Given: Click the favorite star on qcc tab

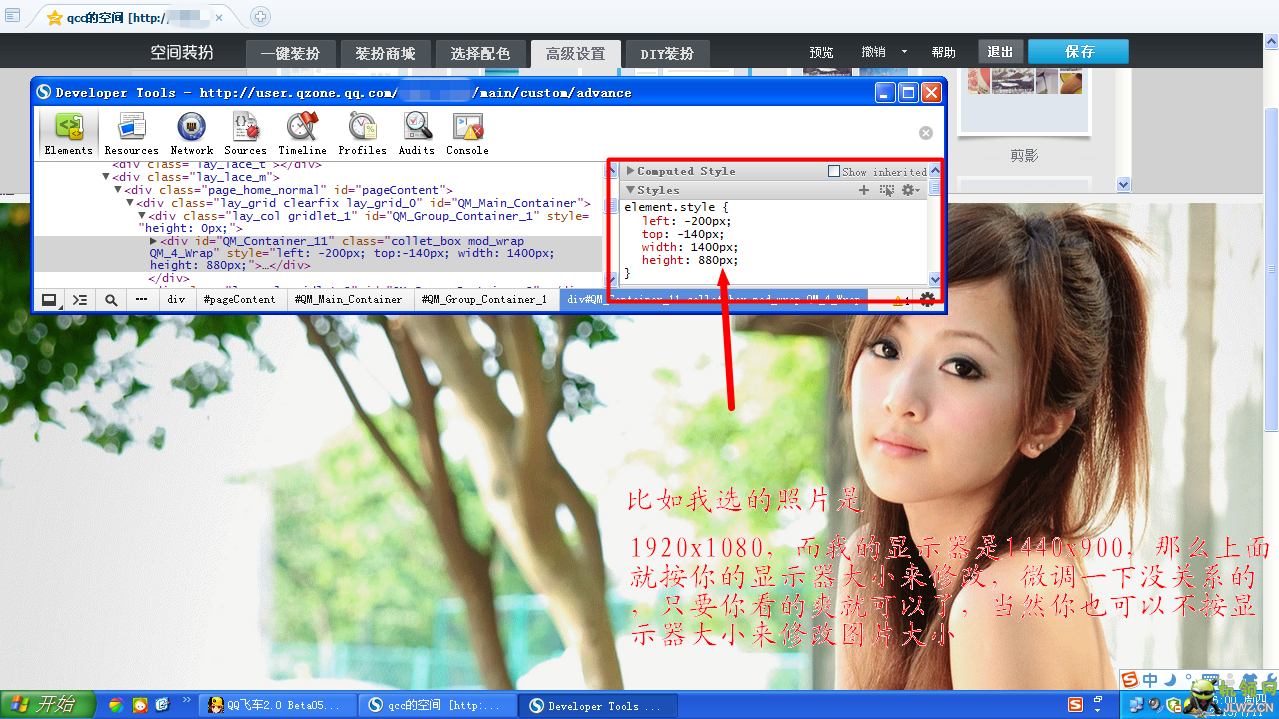Looking at the screenshot, I should click(x=55, y=18).
